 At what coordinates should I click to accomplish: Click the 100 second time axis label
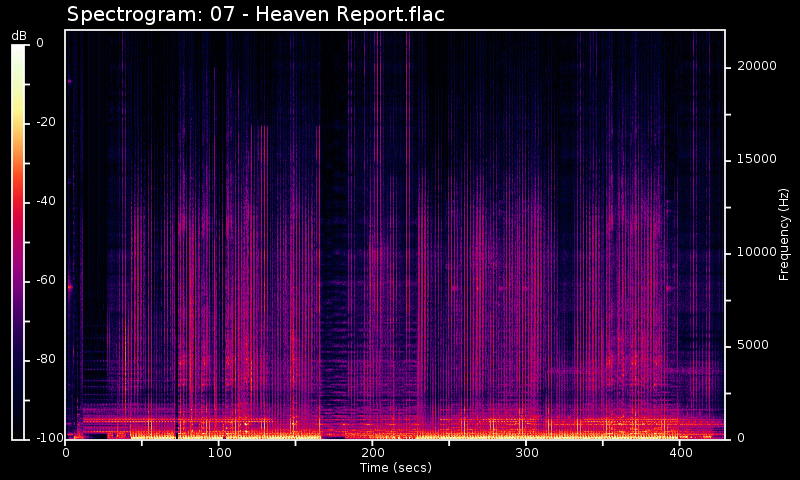click(219, 453)
